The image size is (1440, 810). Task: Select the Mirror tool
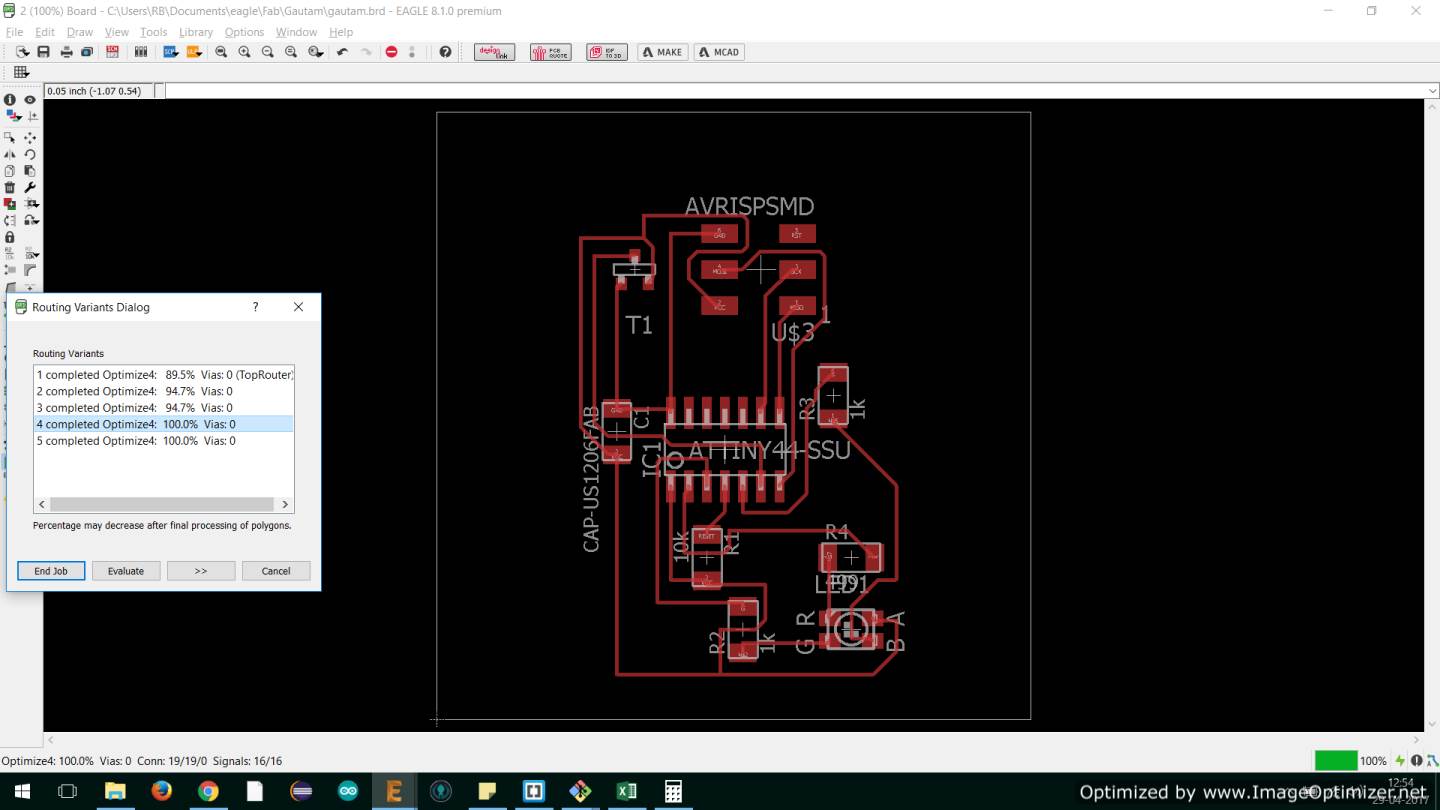tap(10, 154)
